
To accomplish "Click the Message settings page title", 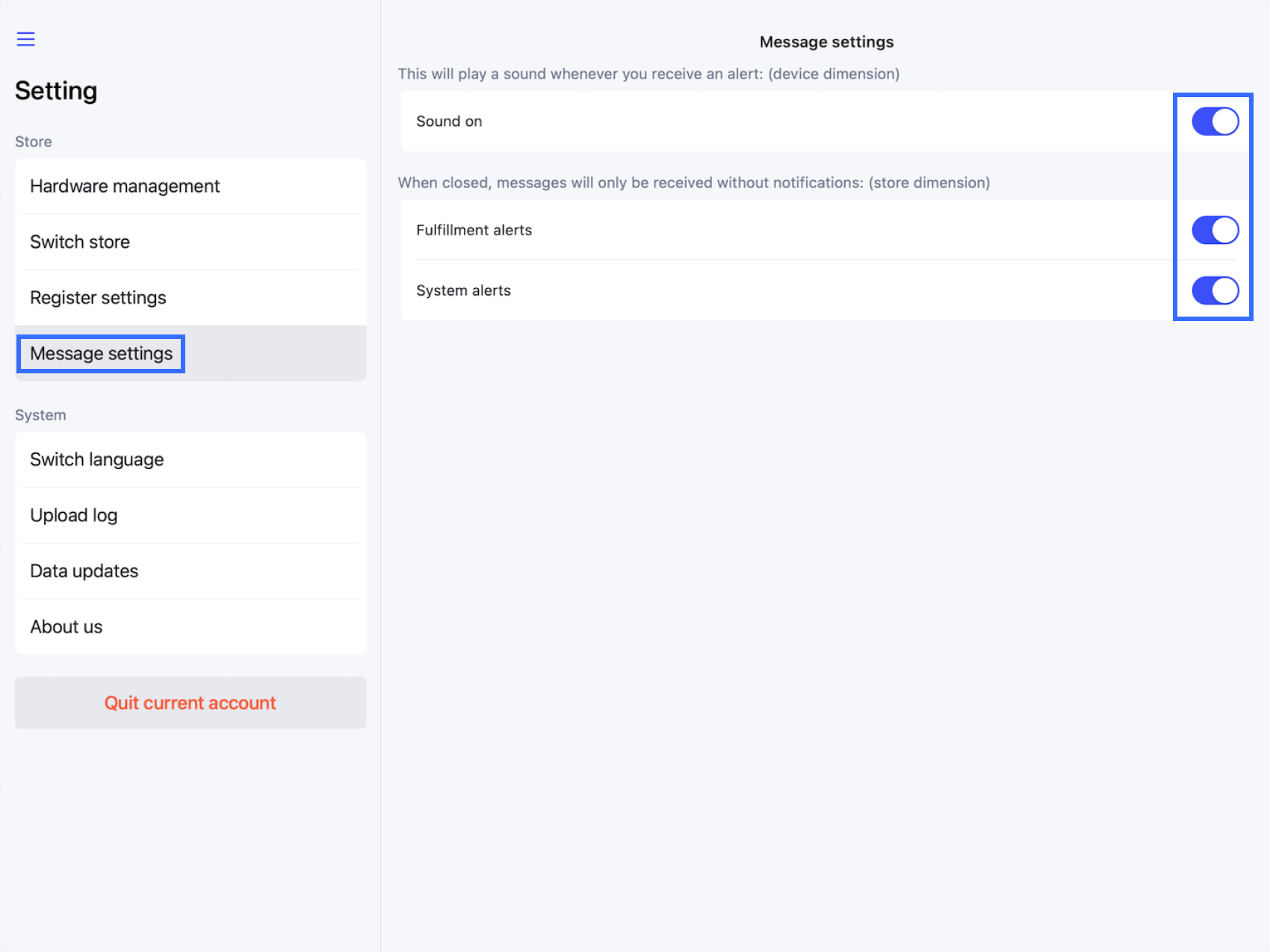I will click(x=826, y=42).
